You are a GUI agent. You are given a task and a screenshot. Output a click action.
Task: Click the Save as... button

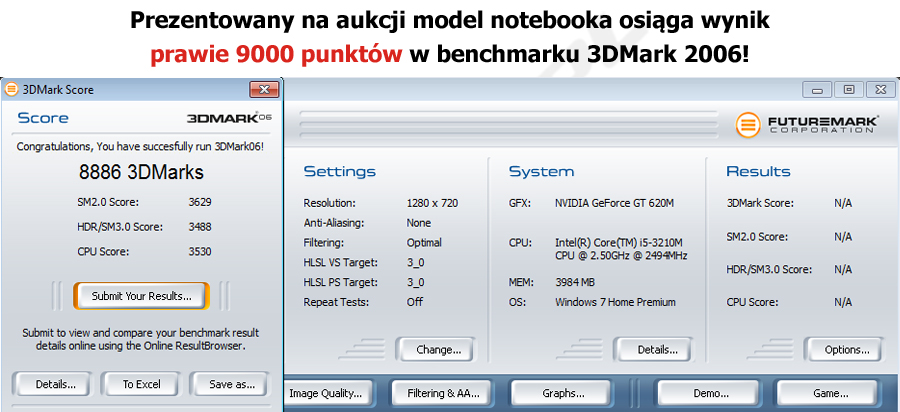click(x=231, y=383)
